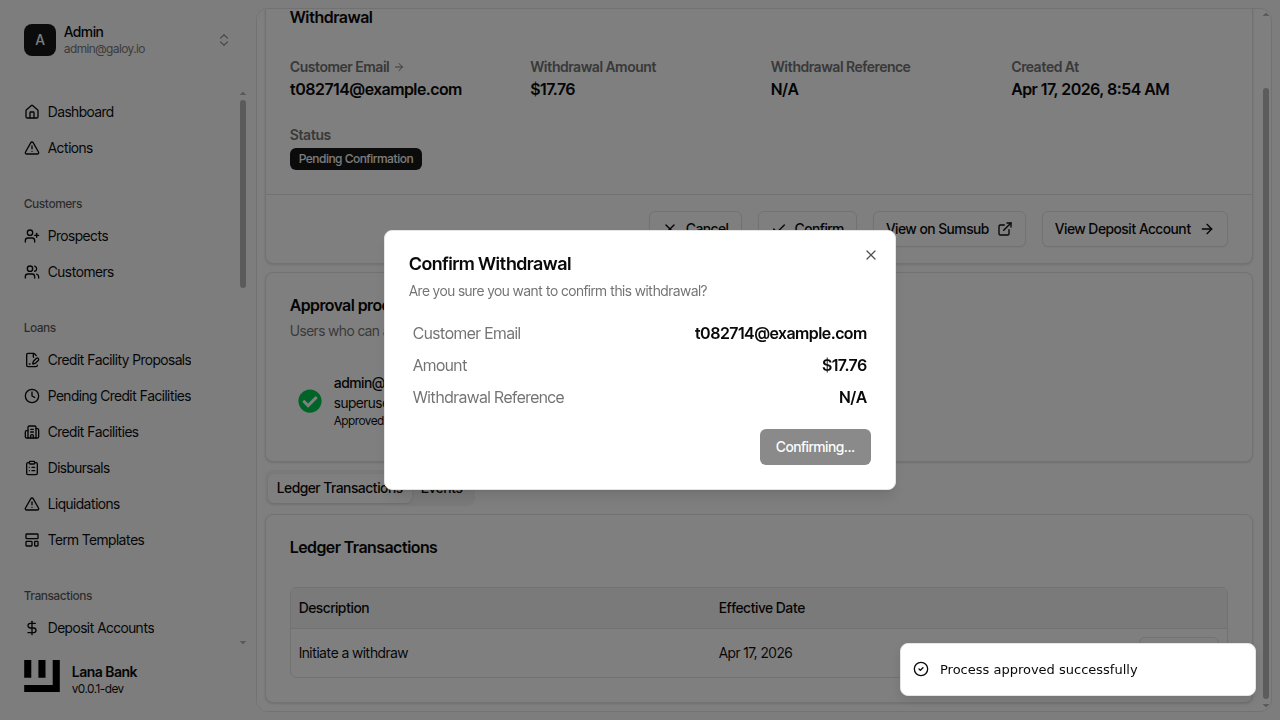
Task: Open View on Sumsub external link
Action: coord(948,229)
